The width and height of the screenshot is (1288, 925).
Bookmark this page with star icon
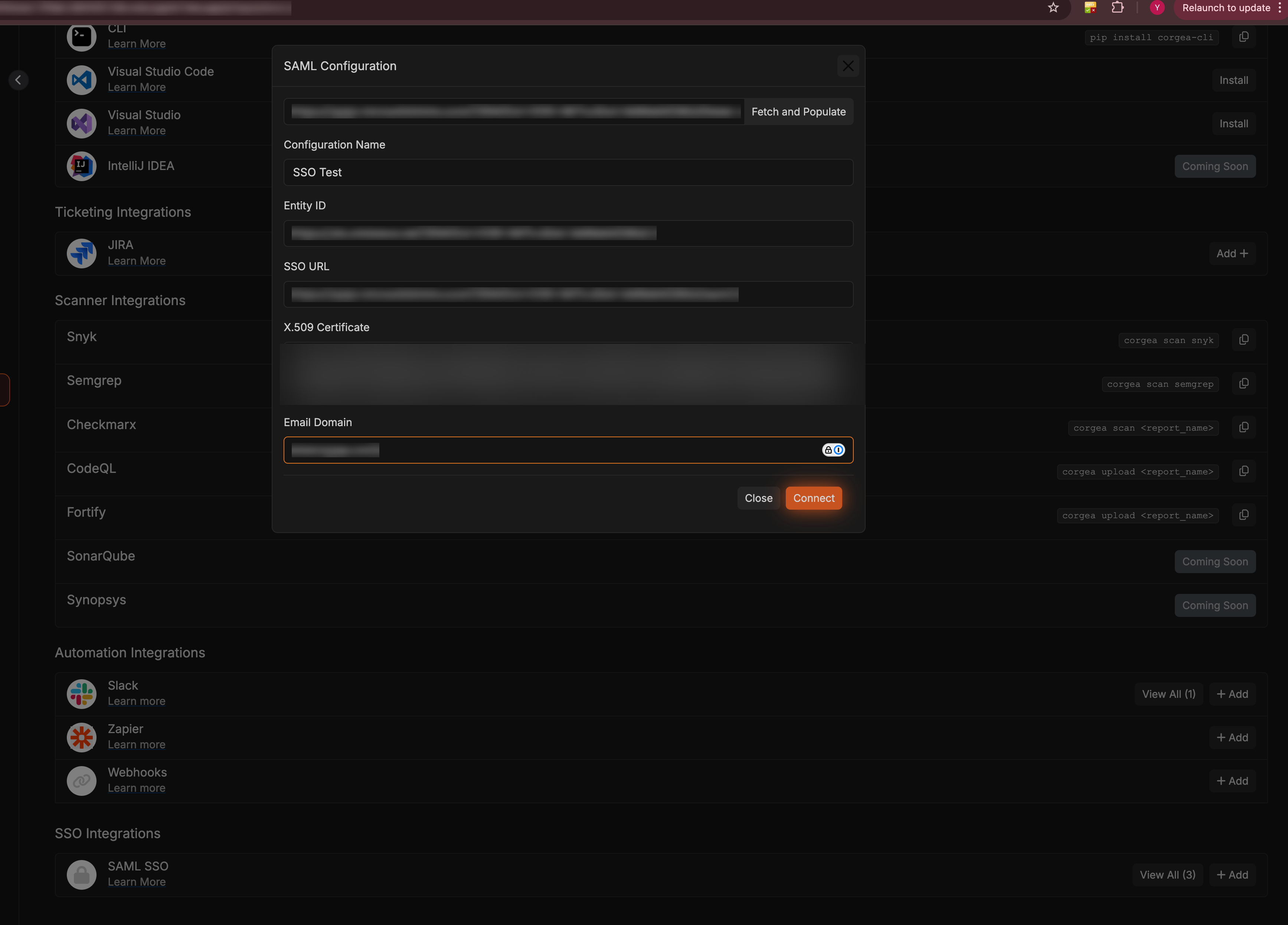(1053, 8)
